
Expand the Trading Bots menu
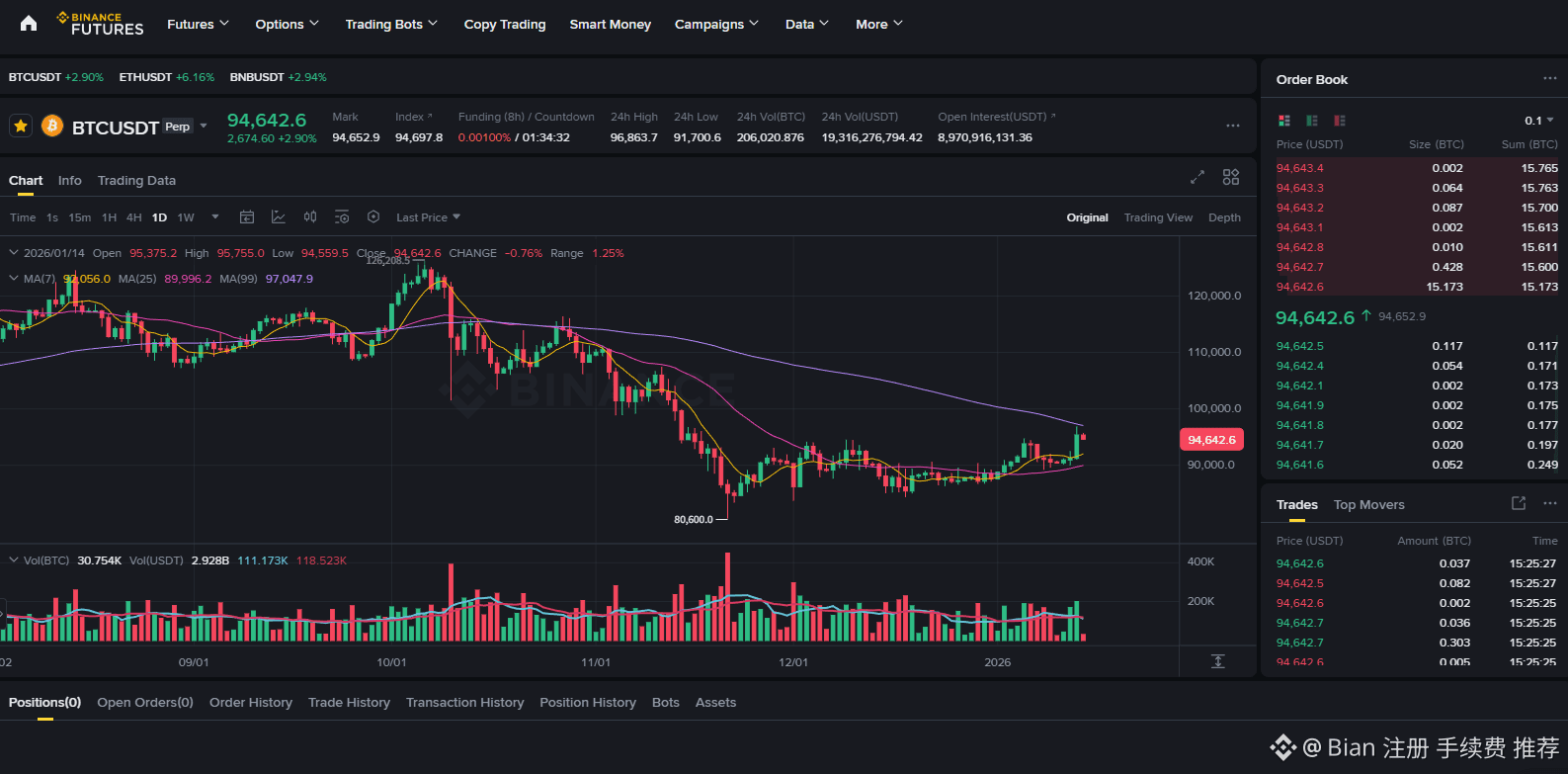click(391, 24)
